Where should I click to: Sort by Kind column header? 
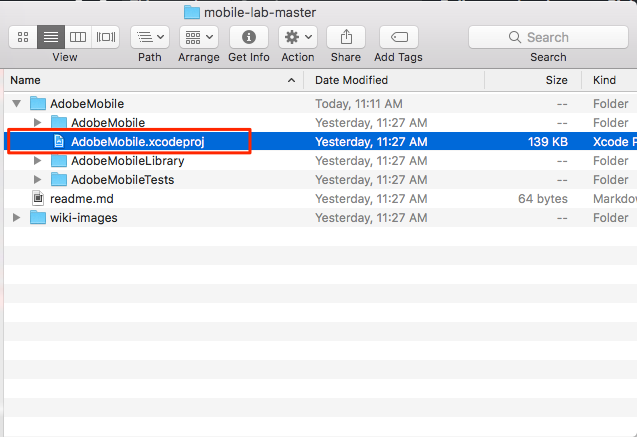point(609,80)
